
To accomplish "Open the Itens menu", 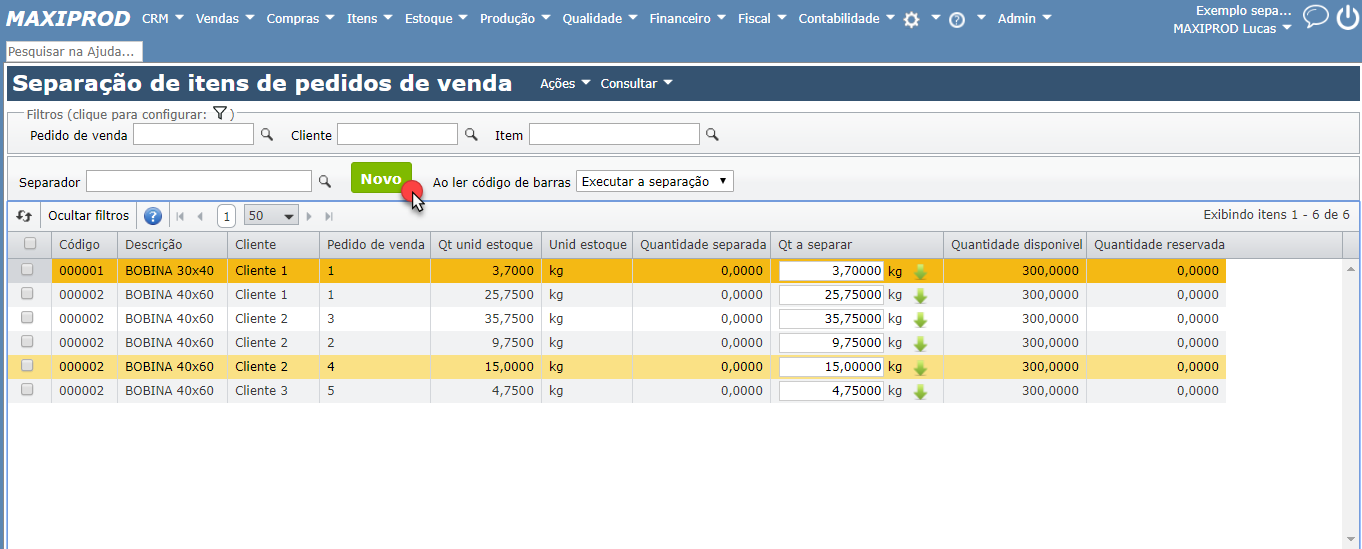I will 370,18.
